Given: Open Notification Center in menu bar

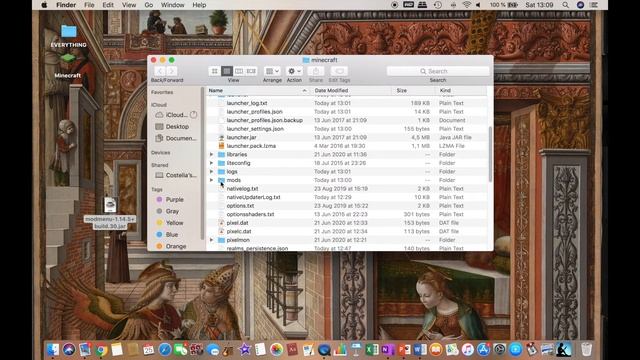Looking at the screenshot, I should pos(594,5).
